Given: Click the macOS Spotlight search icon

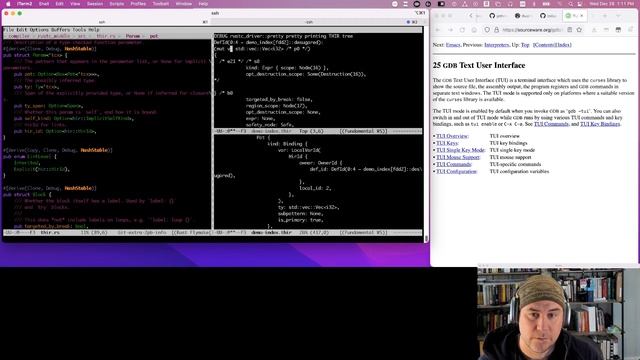Looking at the screenshot, I should pyautogui.click(x=571, y=4).
